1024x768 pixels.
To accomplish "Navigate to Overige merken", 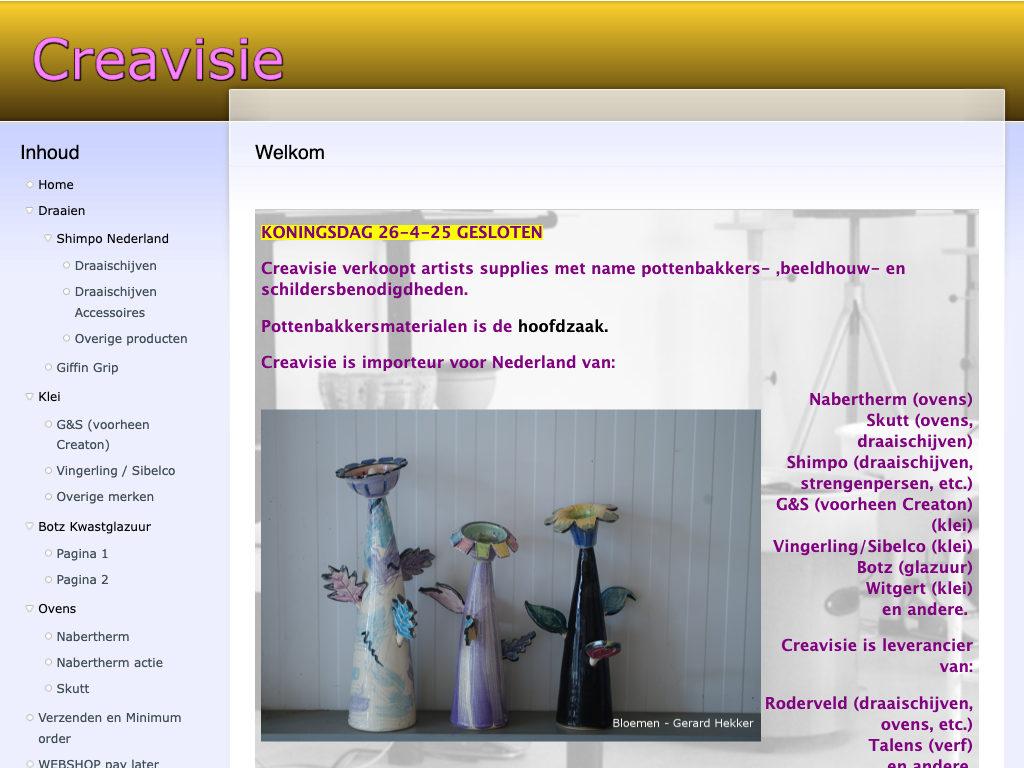I will [105, 497].
